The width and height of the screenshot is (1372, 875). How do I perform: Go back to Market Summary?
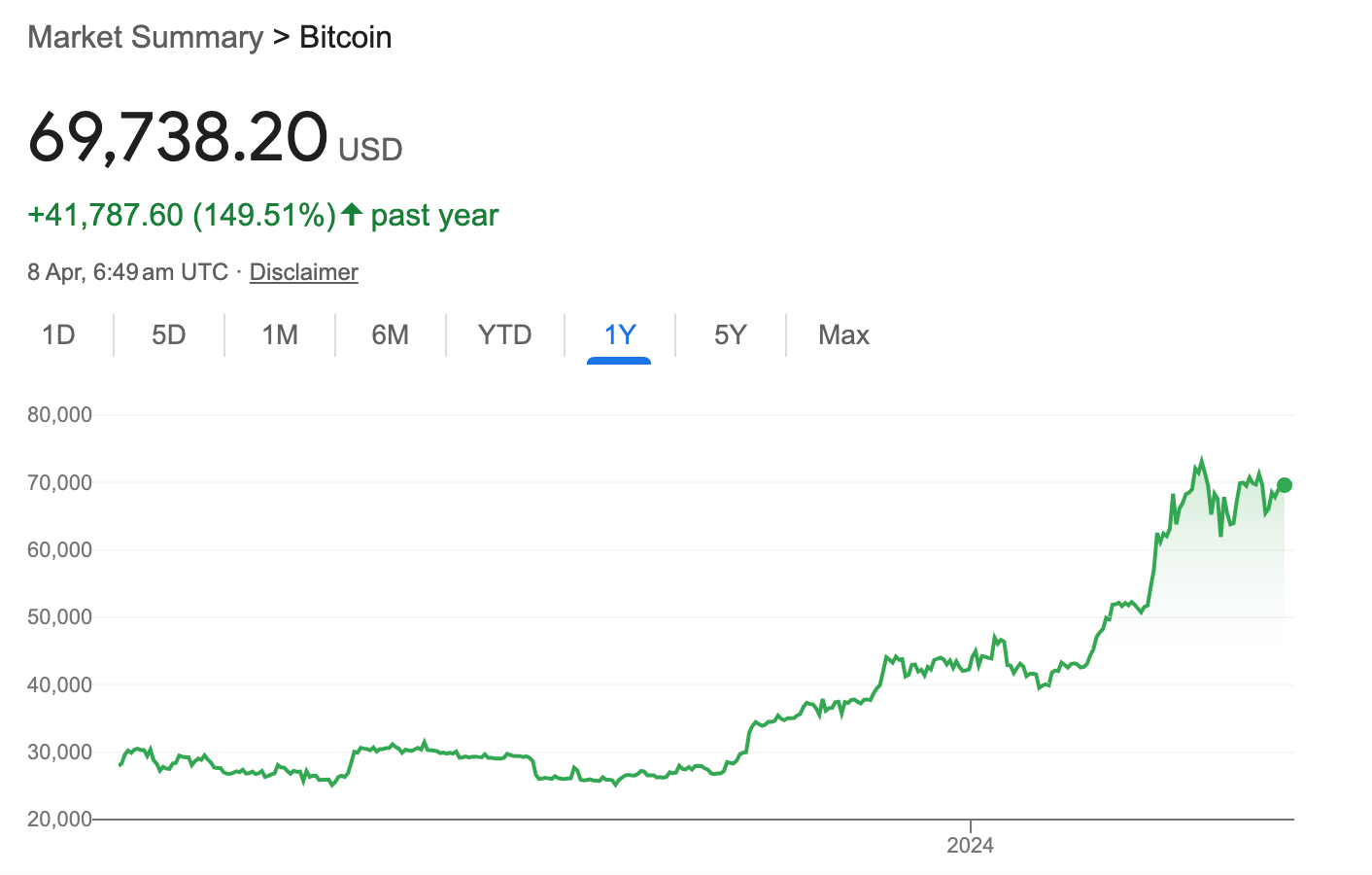coord(146,37)
